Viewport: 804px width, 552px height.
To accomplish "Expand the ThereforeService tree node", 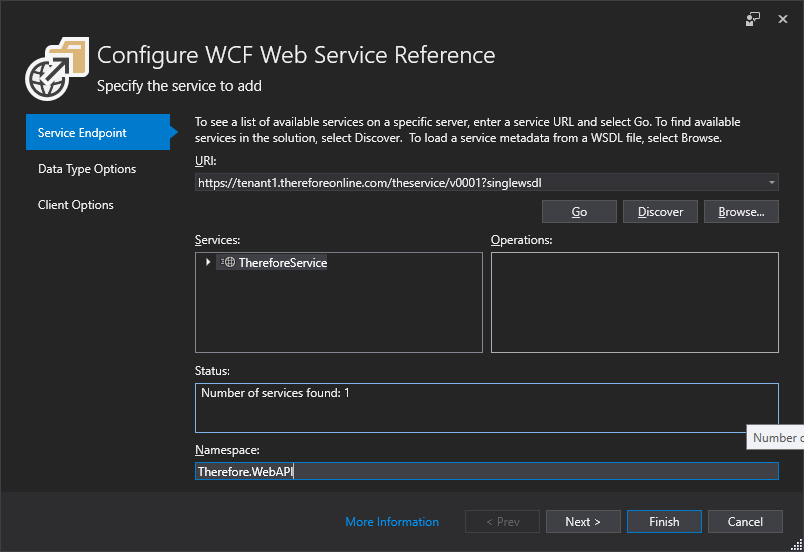I will click(207, 262).
